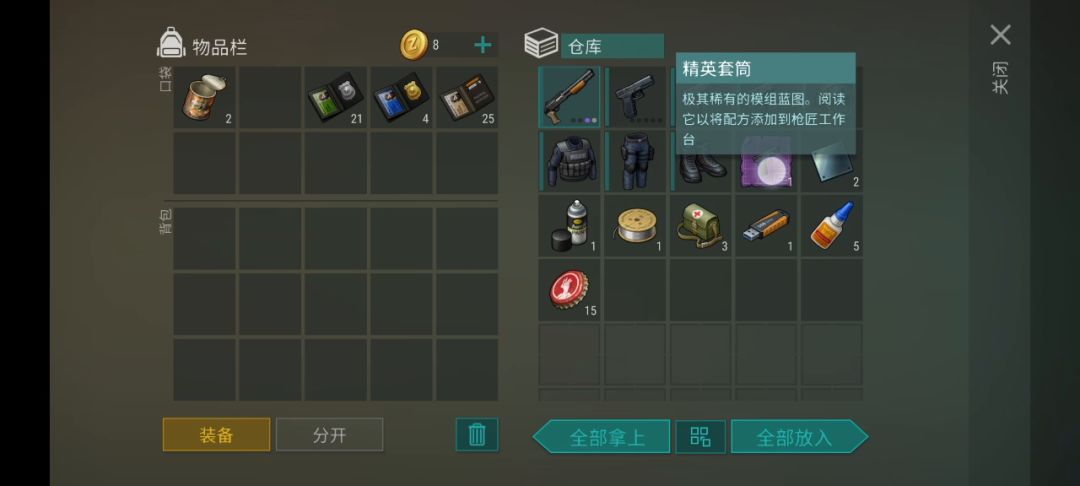Image resolution: width=1080 pixels, height=486 pixels.
Task: Delete item with the trash can button
Action: (477, 435)
